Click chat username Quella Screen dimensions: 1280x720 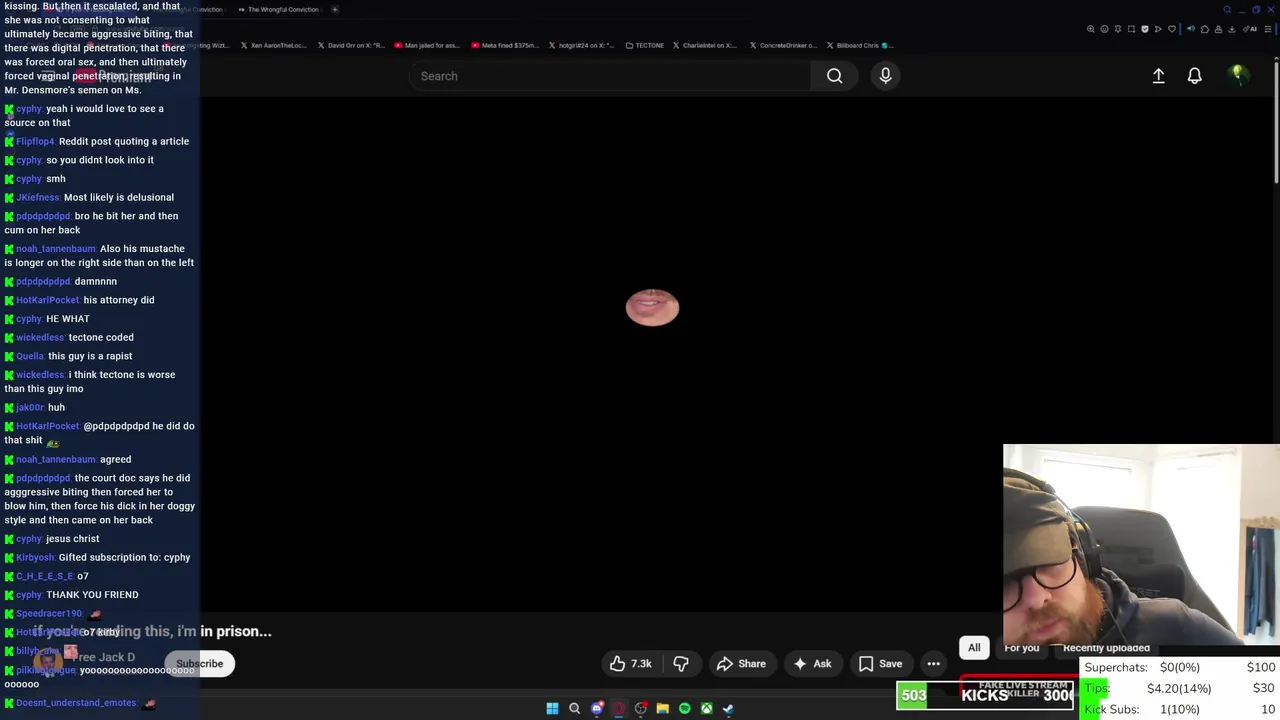click(30, 356)
